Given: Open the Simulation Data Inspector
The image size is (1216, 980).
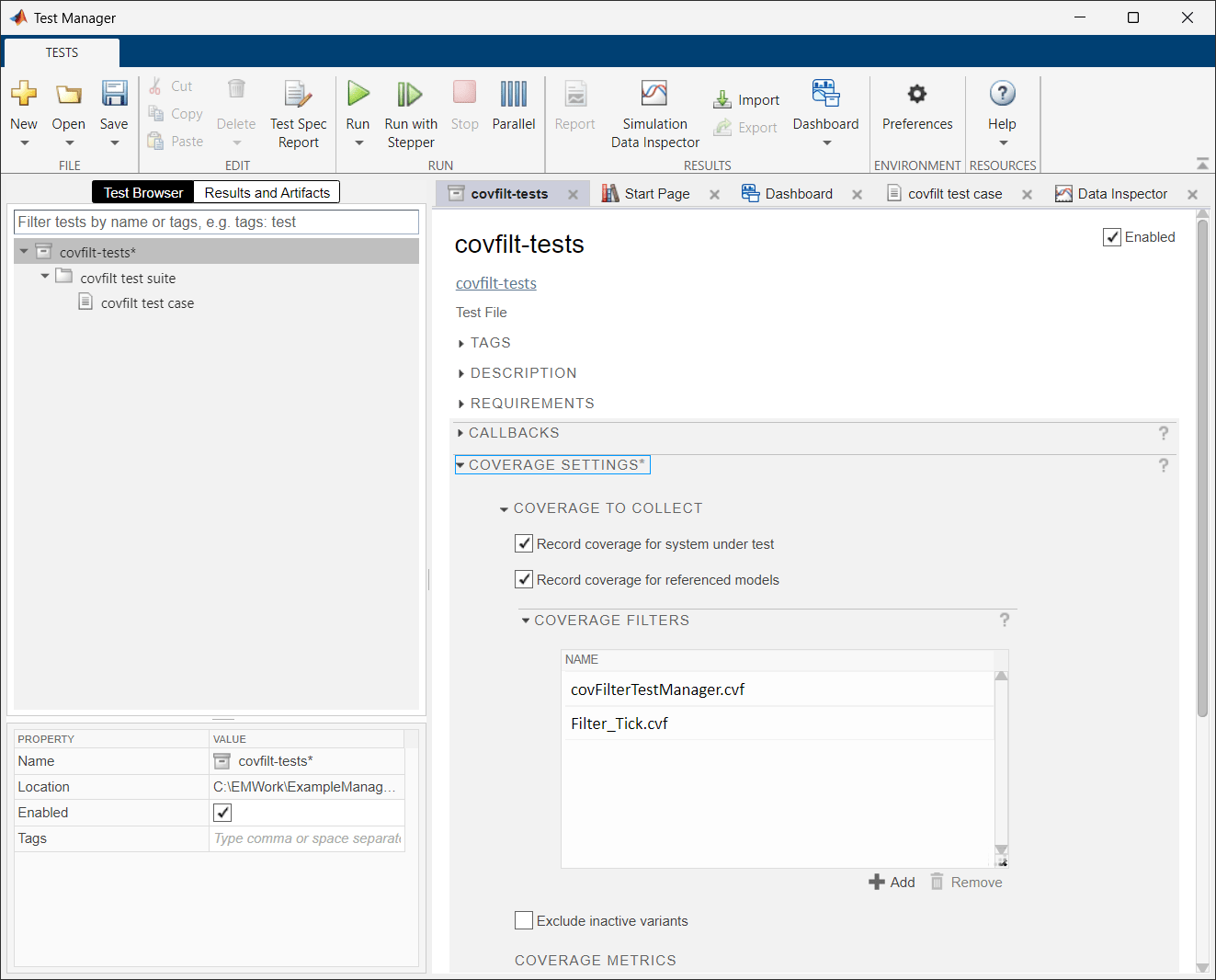Looking at the screenshot, I should click(654, 112).
